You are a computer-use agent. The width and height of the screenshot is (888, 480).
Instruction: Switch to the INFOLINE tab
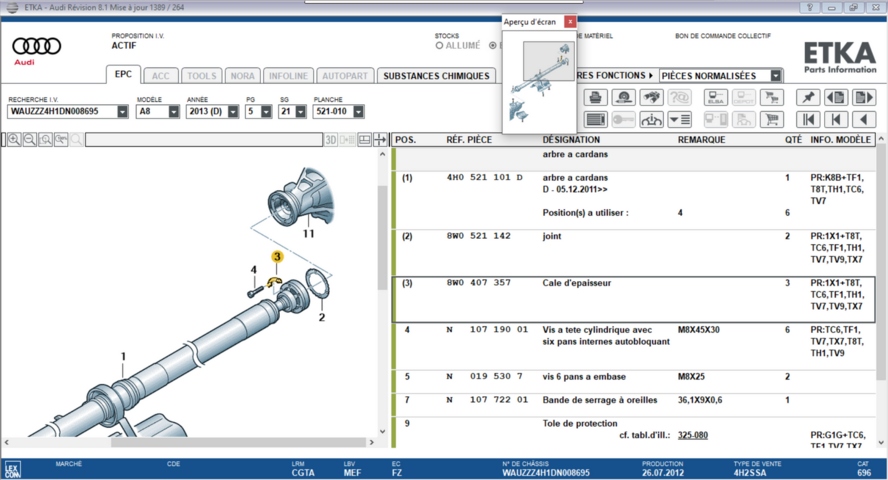(288, 76)
